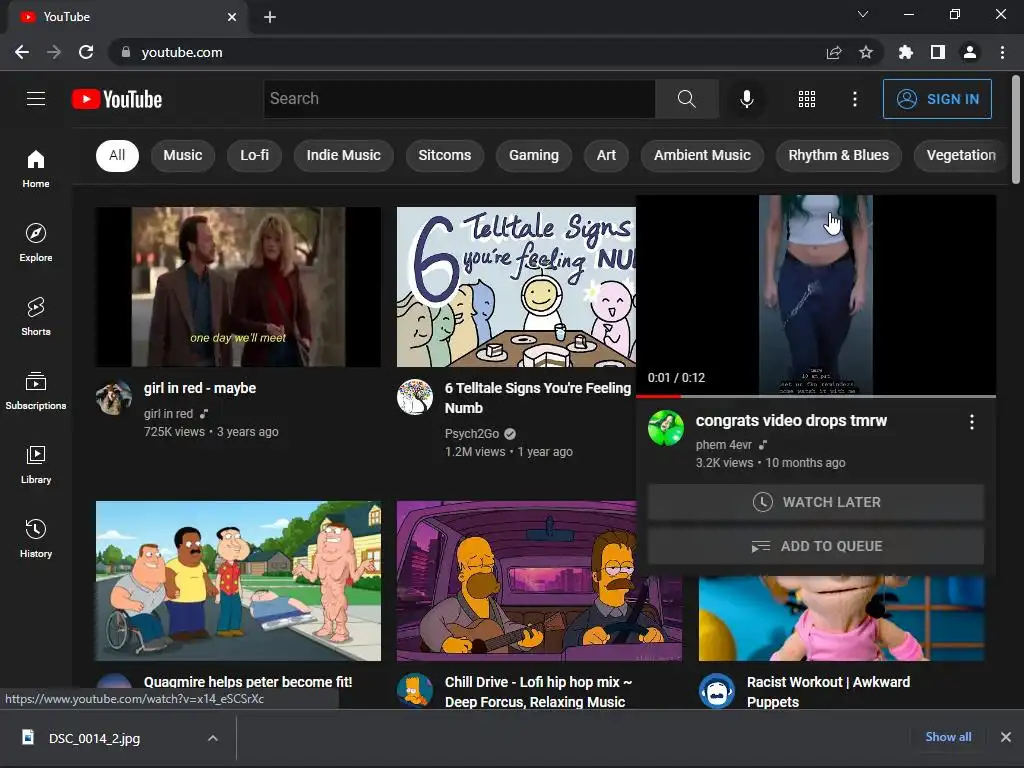
Task: Open Racist Workout | Awkward Puppets title
Action: pos(828,692)
